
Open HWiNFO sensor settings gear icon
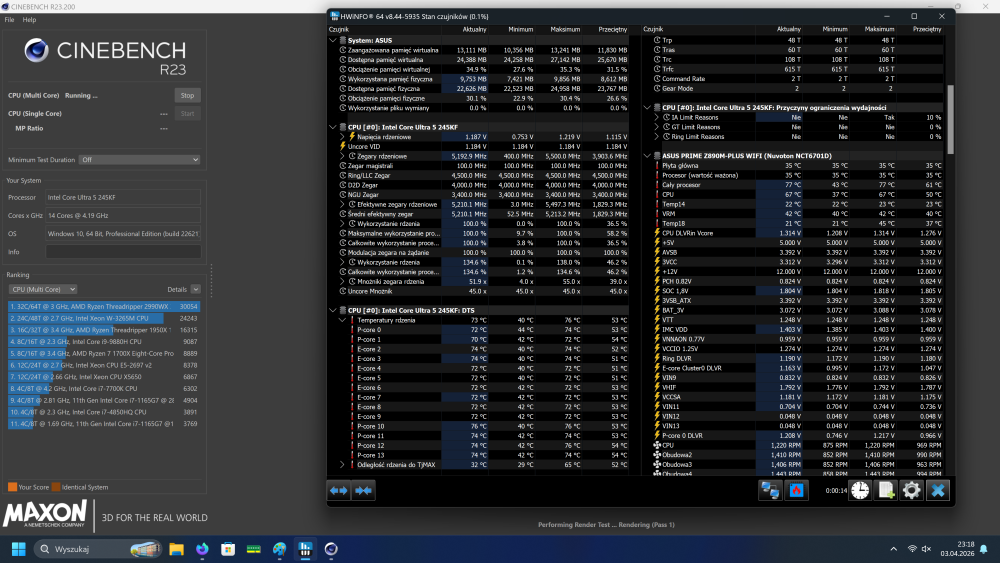911,490
